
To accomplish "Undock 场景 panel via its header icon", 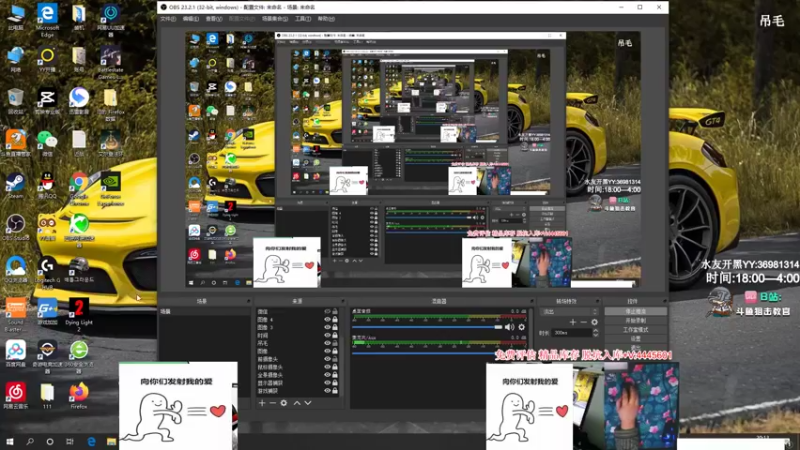I will tap(248, 301).
